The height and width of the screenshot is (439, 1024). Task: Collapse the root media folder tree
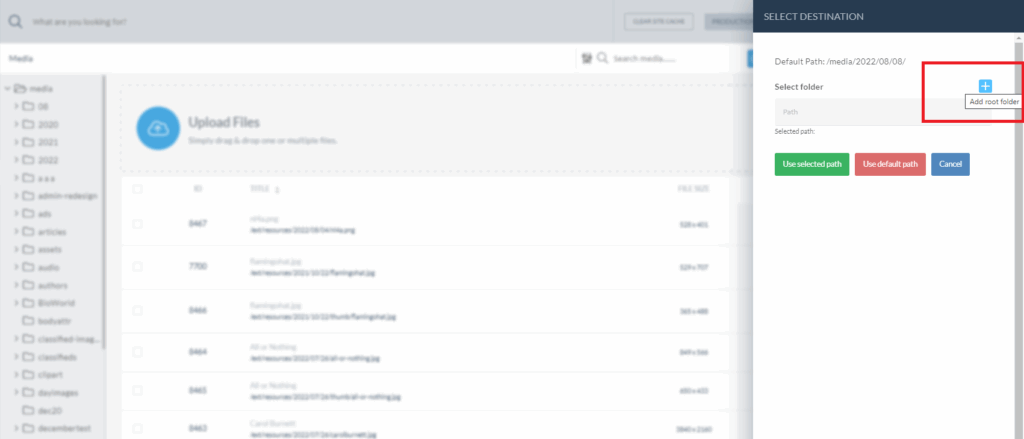click(7, 88)
